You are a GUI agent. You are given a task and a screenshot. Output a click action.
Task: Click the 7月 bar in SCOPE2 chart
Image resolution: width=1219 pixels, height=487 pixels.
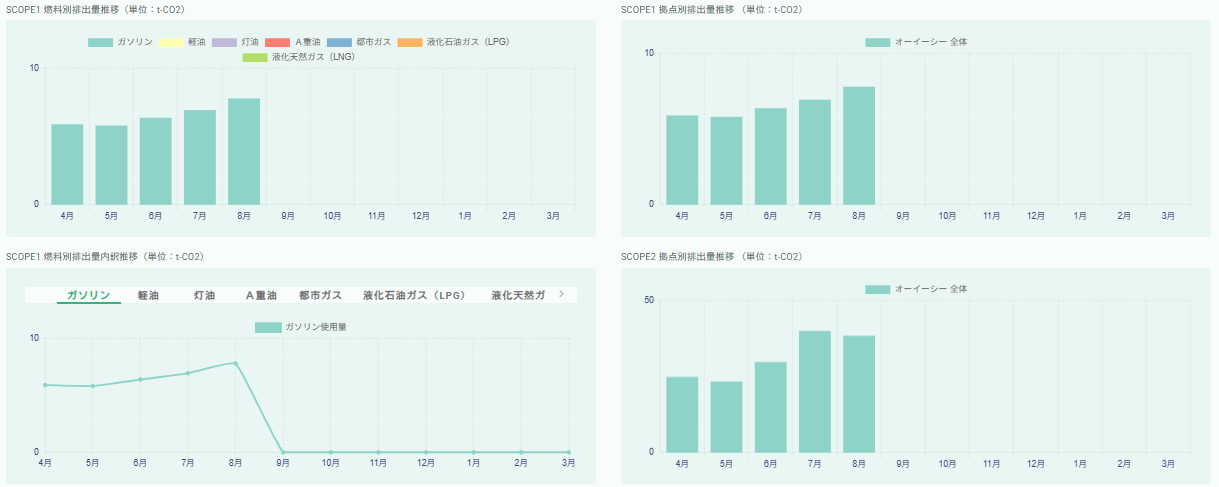[814, 391]
